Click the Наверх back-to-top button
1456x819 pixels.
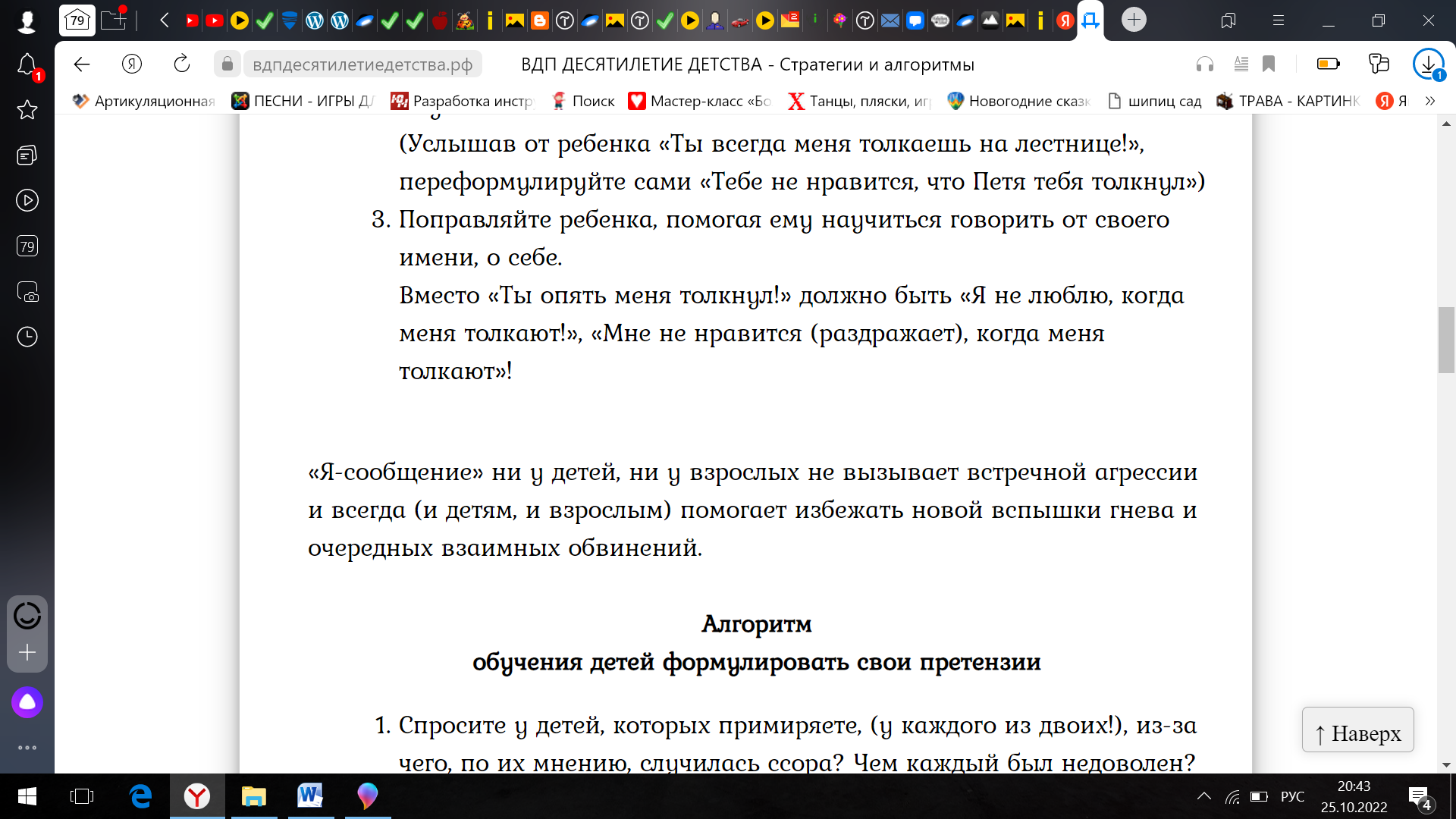click(x=1357, y=730)
